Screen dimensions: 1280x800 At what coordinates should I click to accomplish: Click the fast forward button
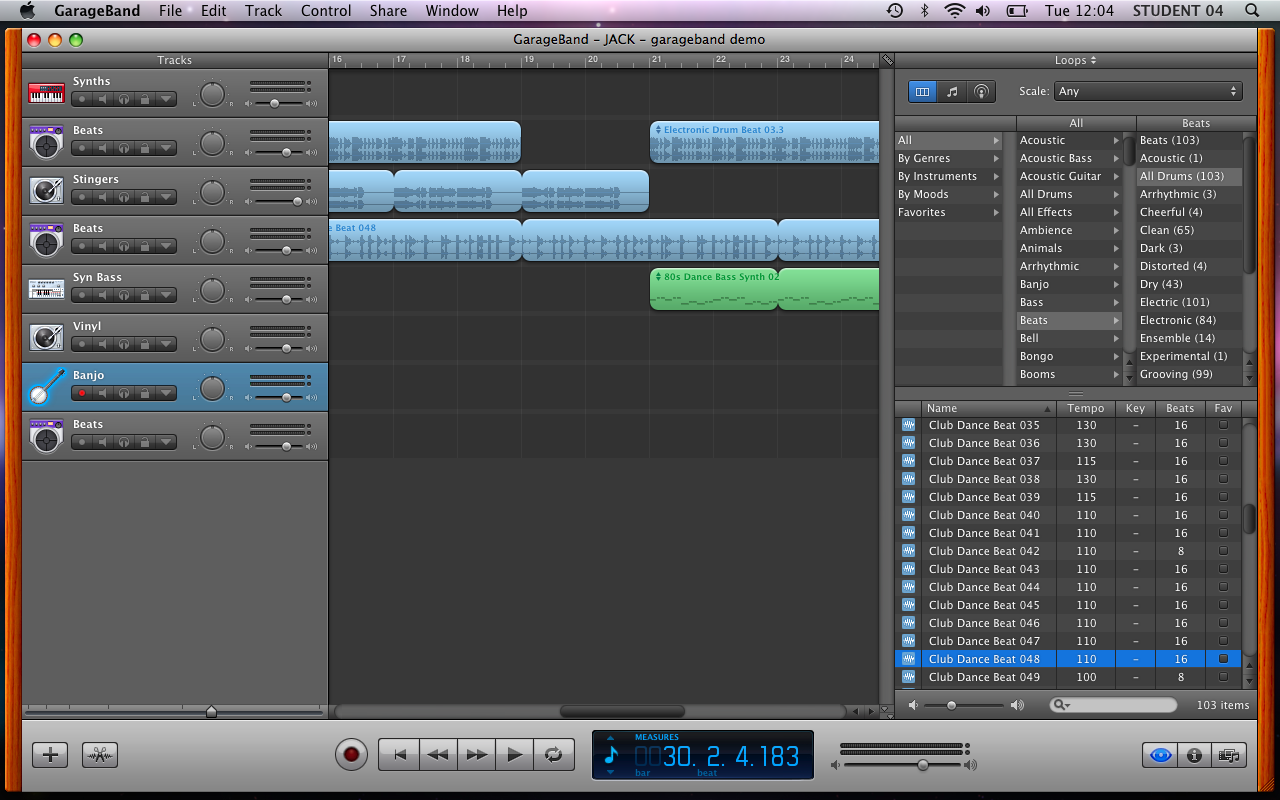point(476,755)
